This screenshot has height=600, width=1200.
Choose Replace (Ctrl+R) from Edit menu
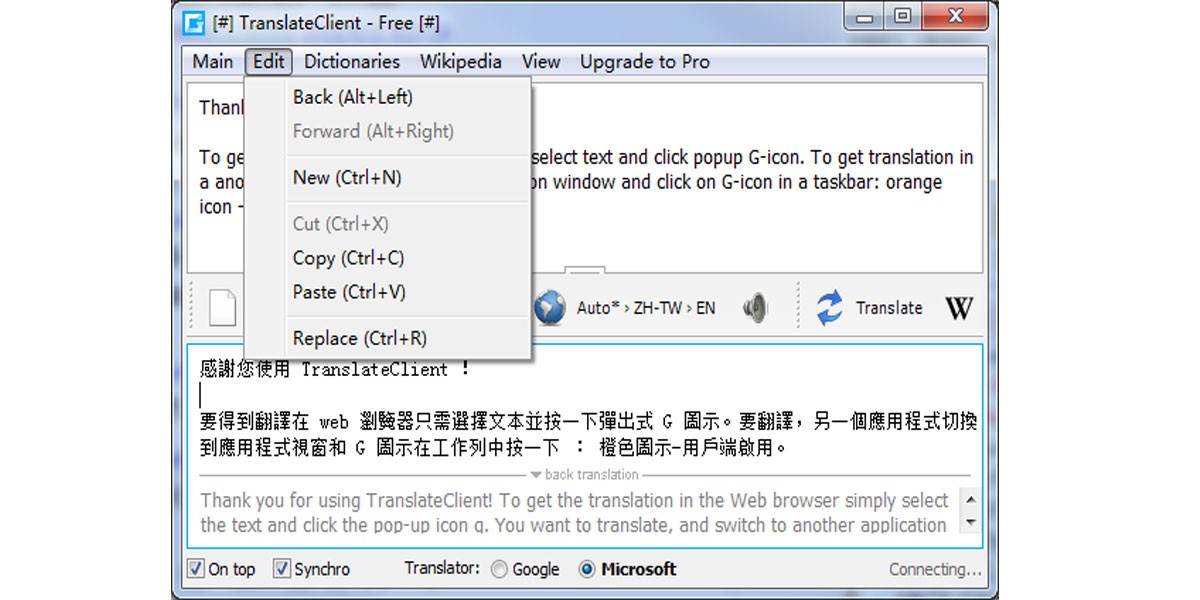point(388,338)
